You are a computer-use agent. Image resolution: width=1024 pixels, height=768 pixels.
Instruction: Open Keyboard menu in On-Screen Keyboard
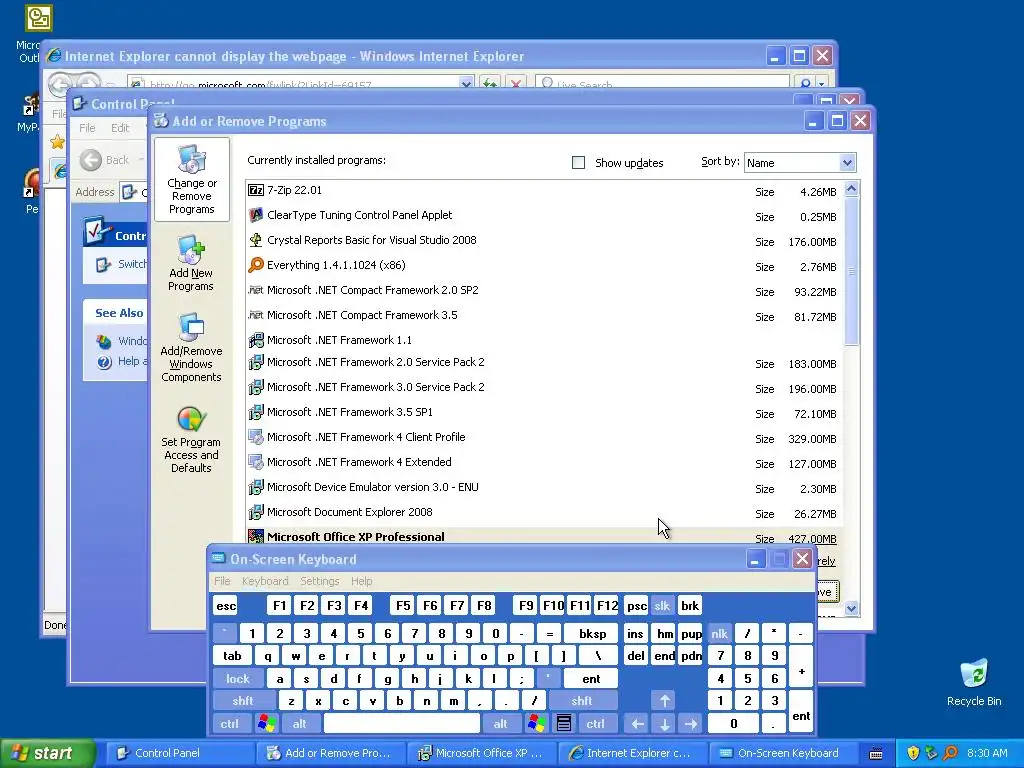click(265, 581)
